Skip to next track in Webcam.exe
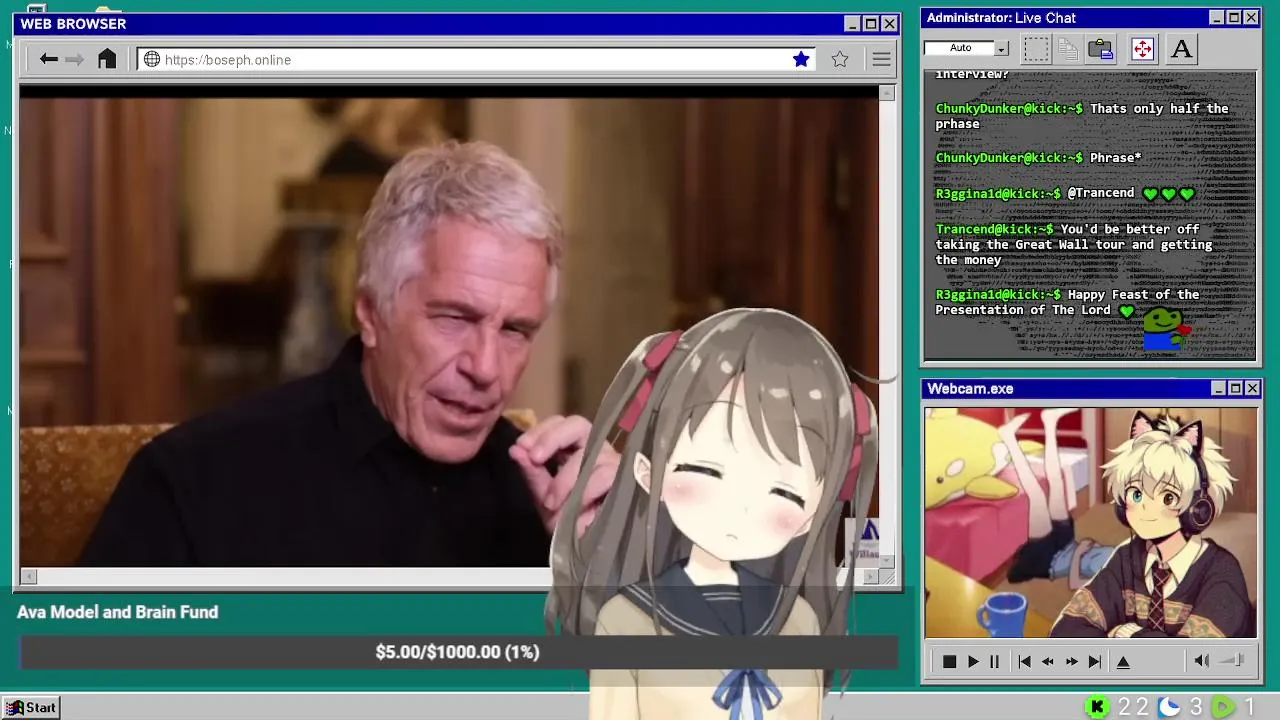Image resolution: width=1280 pixels, height=720 pixels. 1095,661
